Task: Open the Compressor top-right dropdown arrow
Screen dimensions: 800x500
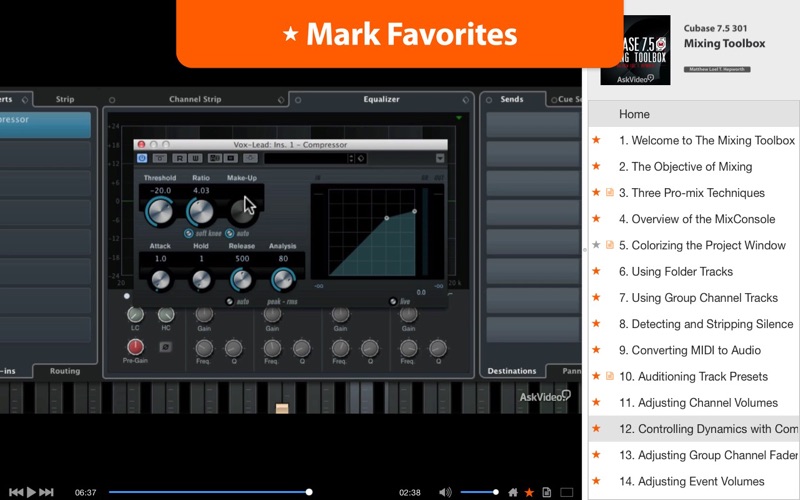Action: (x=440, y=159)
